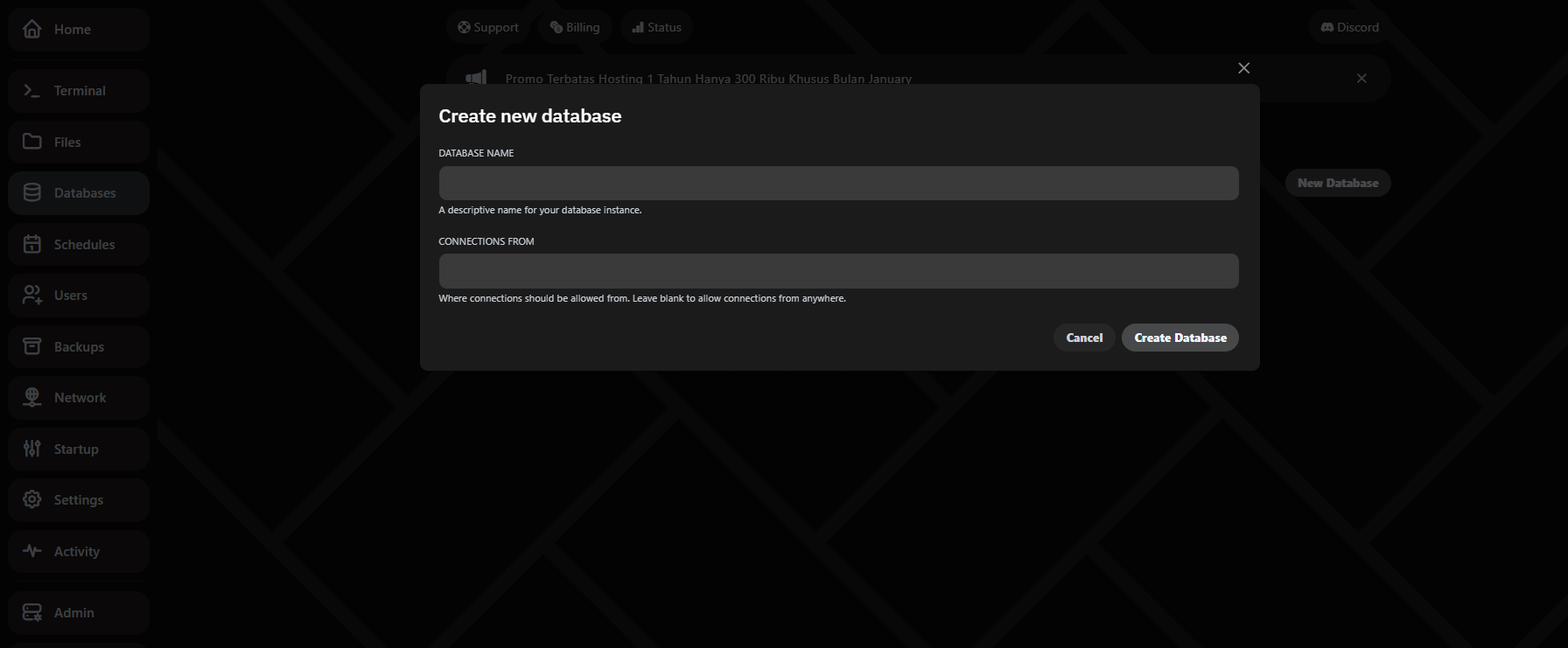Open the Support link text
This screenshot has height=648, width=1568.
(496, 27)
